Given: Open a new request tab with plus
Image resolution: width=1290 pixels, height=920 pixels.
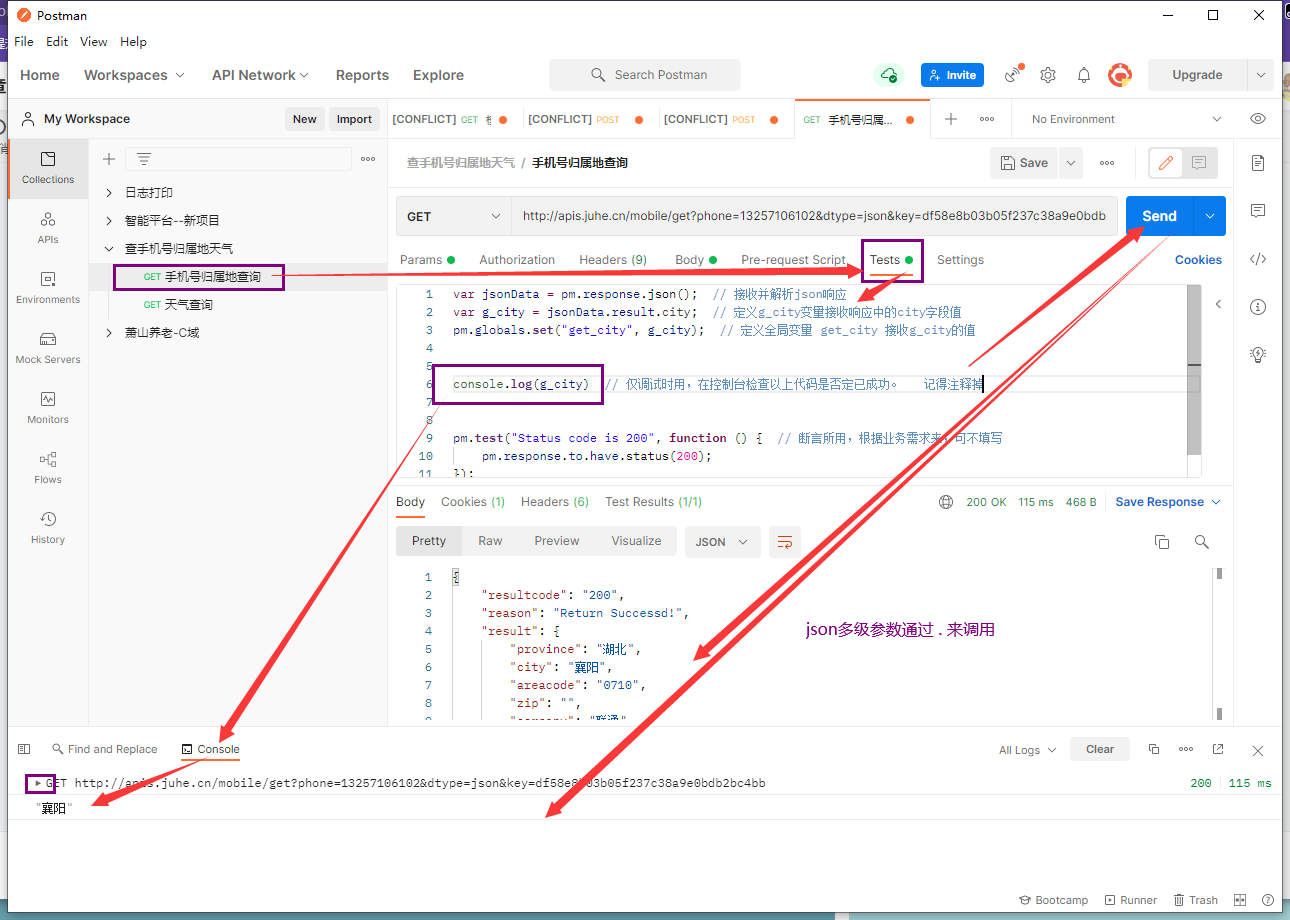Looking at the screenshot, I should pyautogui.click(x=951, y=119).
